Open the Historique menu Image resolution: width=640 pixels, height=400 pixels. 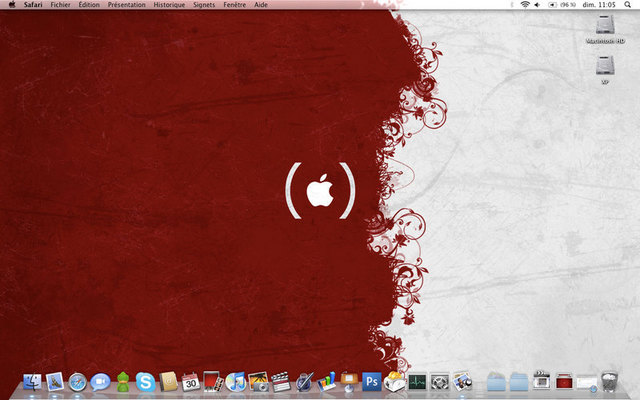pos(169,5)
